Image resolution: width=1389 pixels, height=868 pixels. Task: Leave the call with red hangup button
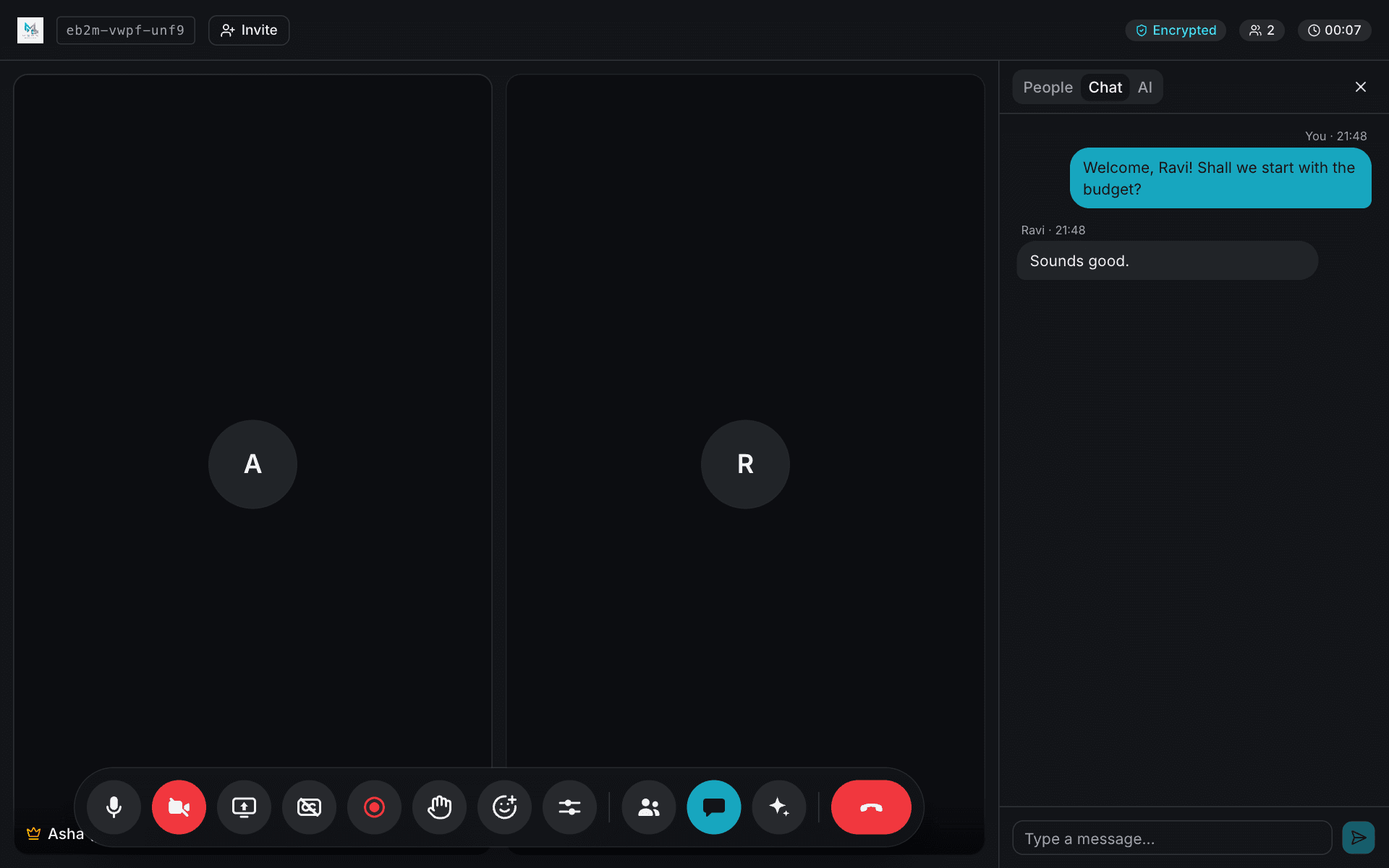(871, 807)
